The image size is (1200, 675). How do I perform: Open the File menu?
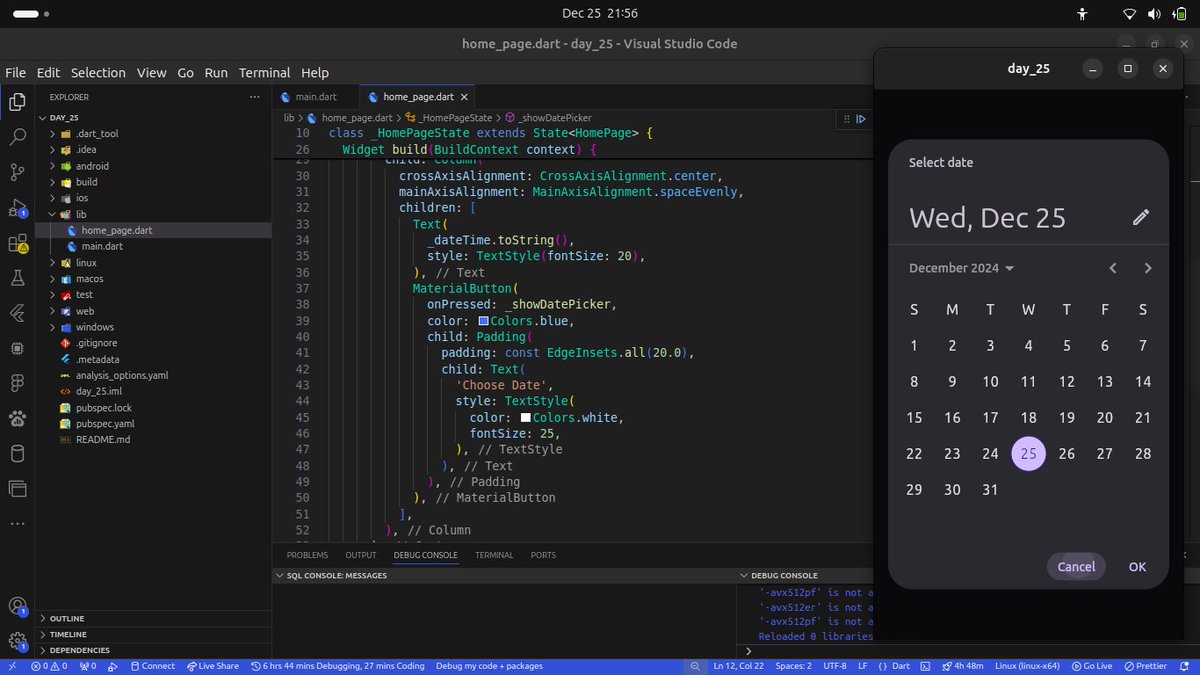tap(15, 73)
